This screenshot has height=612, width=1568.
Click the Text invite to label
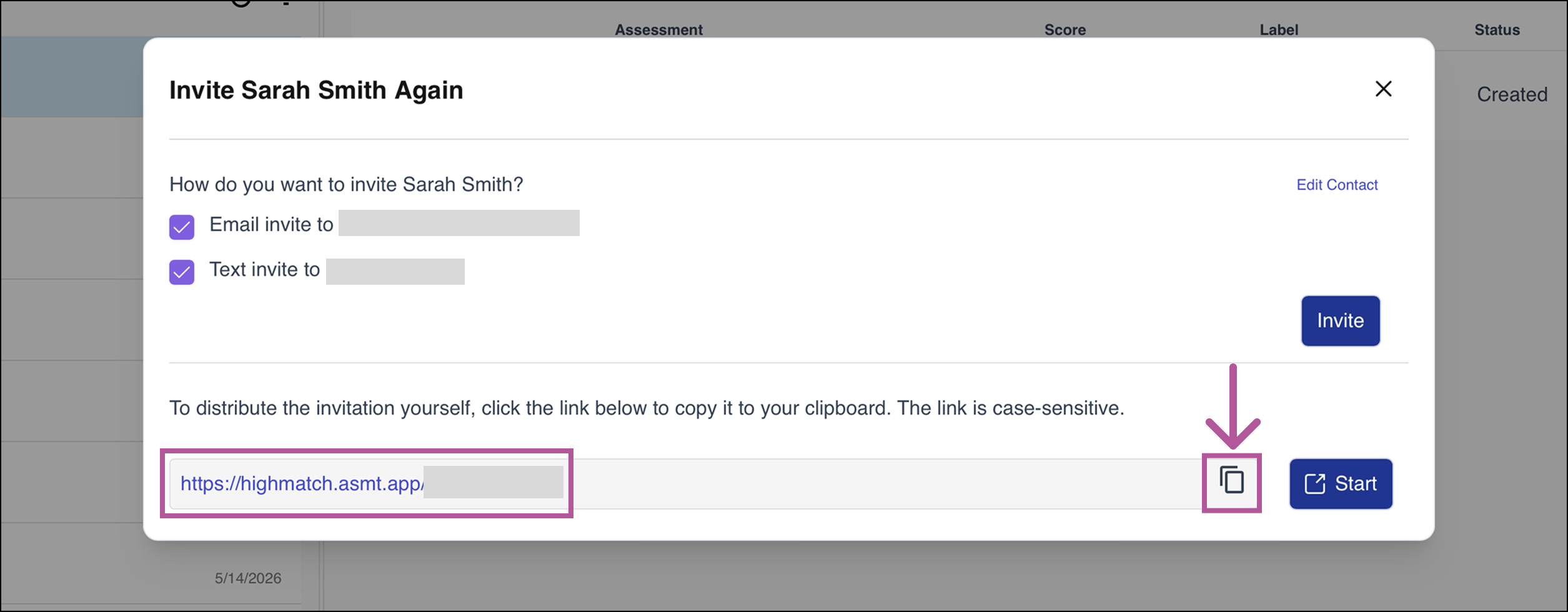[264, 270]
